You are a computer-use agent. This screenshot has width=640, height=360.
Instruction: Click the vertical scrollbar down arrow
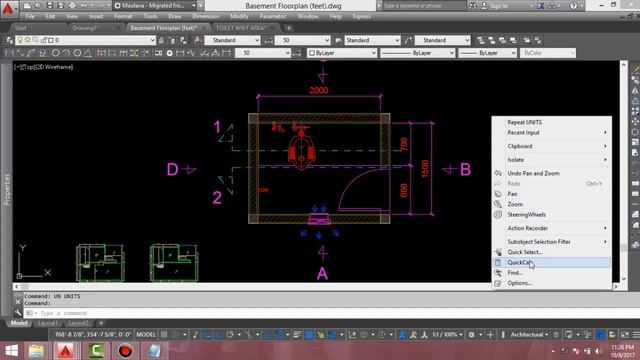tap(623, 279)
